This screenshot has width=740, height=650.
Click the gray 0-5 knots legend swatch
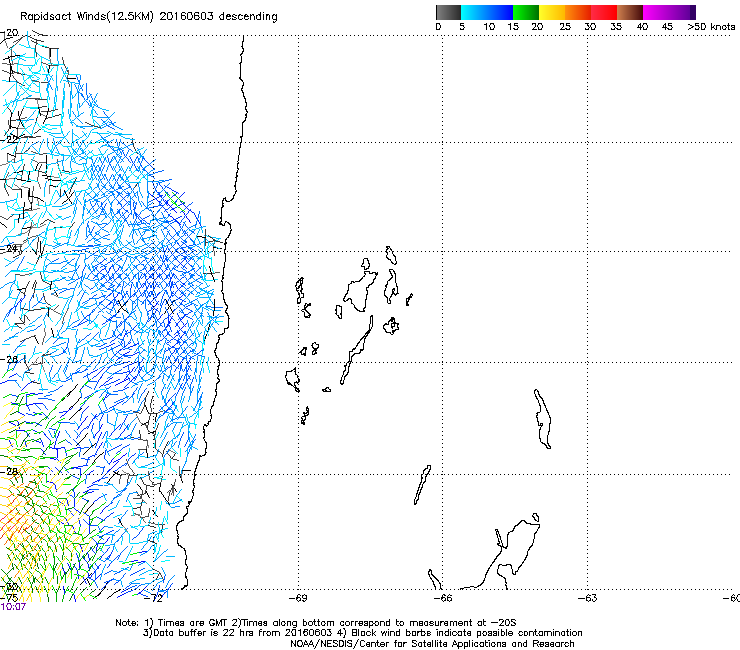coord(448,12)
